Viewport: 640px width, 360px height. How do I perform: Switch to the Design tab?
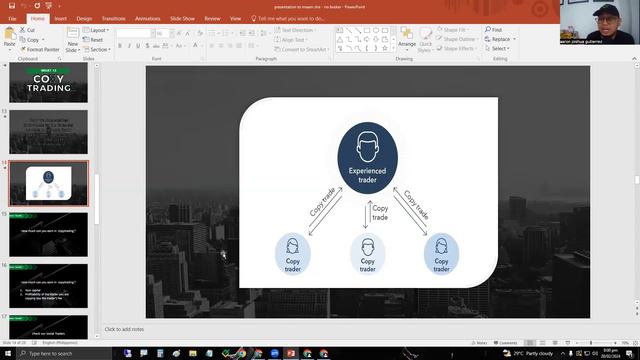(x=84, y=18)
